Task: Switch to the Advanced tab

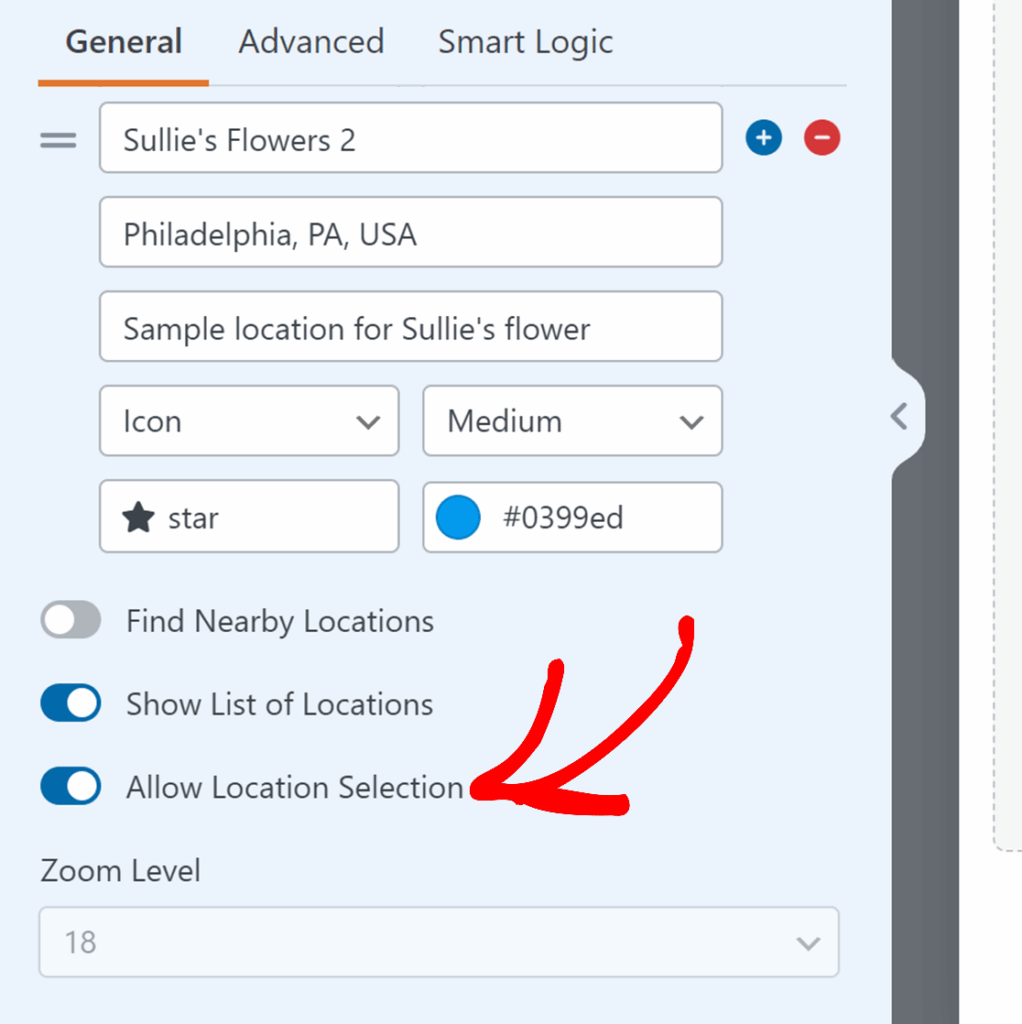Action: [x=311, y=42]
